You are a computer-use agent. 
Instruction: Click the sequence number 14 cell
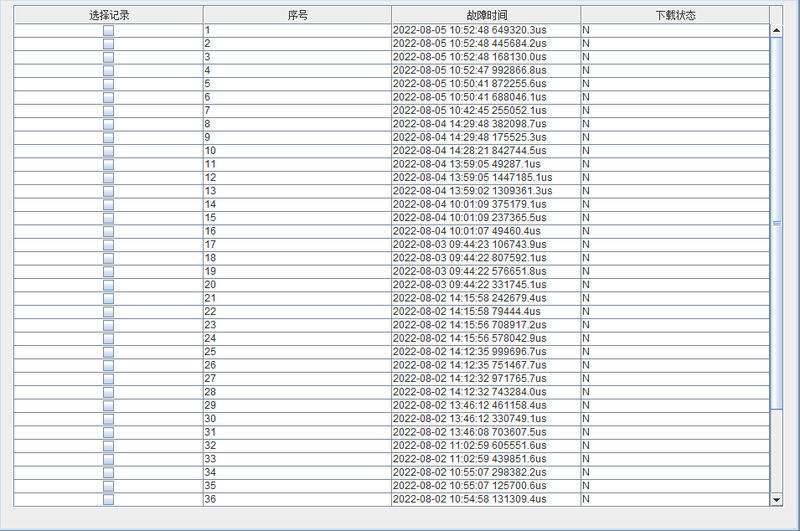pyautogui.click(x=297, y=205)
